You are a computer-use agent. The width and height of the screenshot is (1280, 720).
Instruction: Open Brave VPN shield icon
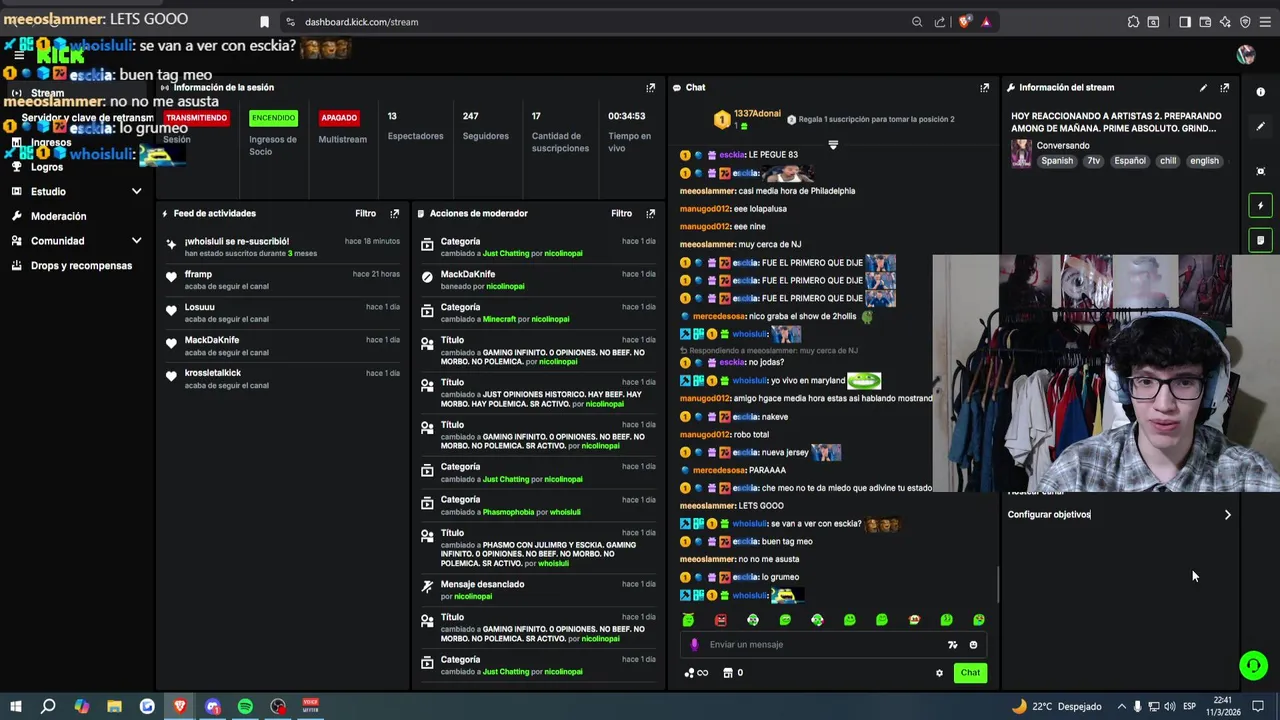[x=1245, y=22]
